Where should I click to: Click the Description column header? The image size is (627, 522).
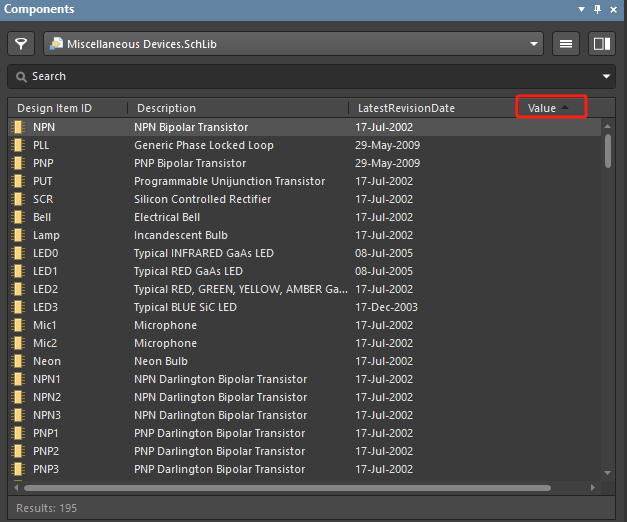(x=166, y=108)
